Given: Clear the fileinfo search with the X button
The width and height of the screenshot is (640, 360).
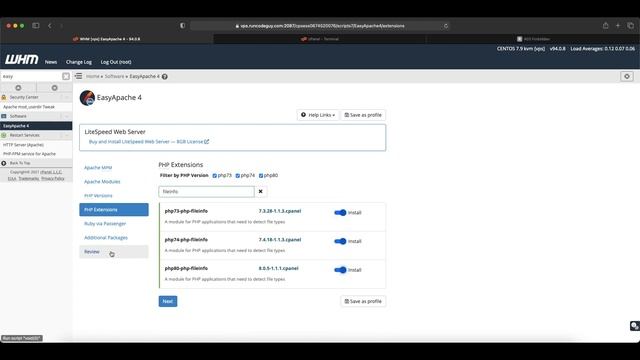Looking at the screenshot, I should point(260,191).
